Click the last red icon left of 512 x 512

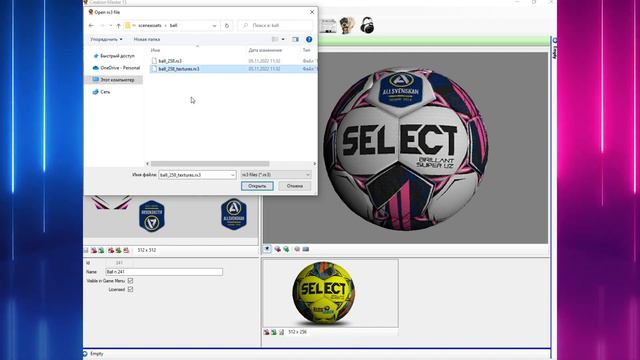coord(127,250)
